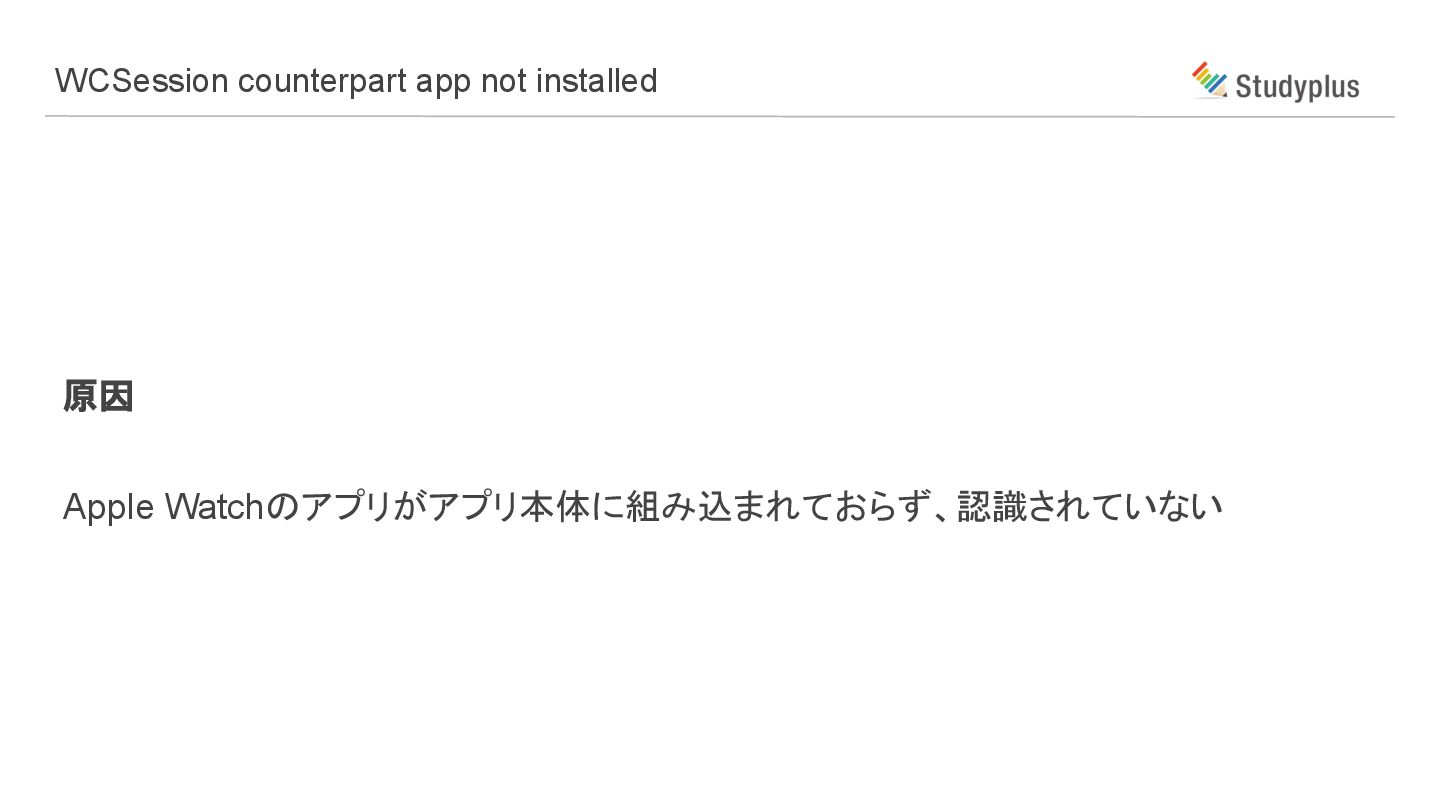Click the word 認識 in the sentence

(x=991, y=507)
